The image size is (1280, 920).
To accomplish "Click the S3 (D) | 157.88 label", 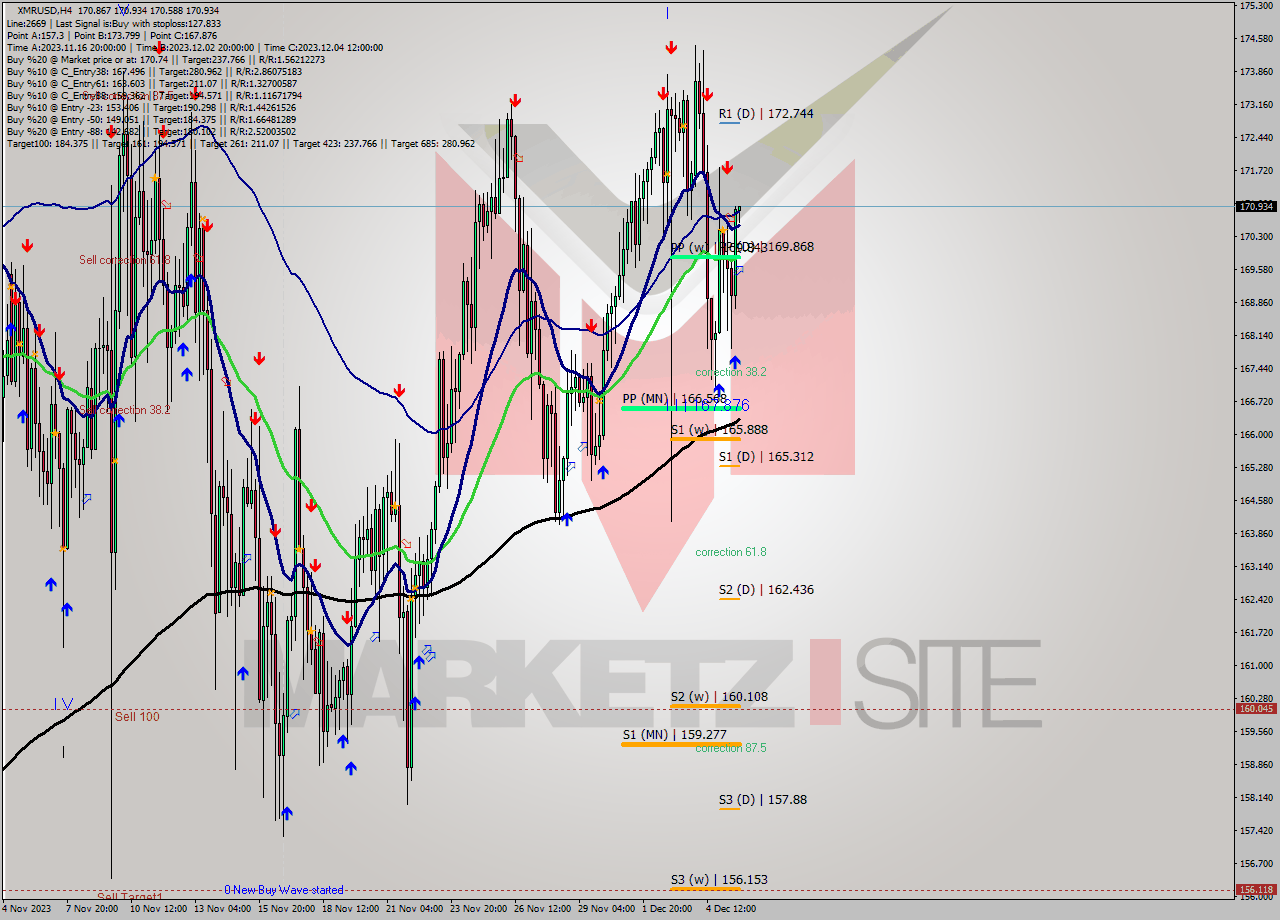I will pyautogui.click(x=762, y=800).
